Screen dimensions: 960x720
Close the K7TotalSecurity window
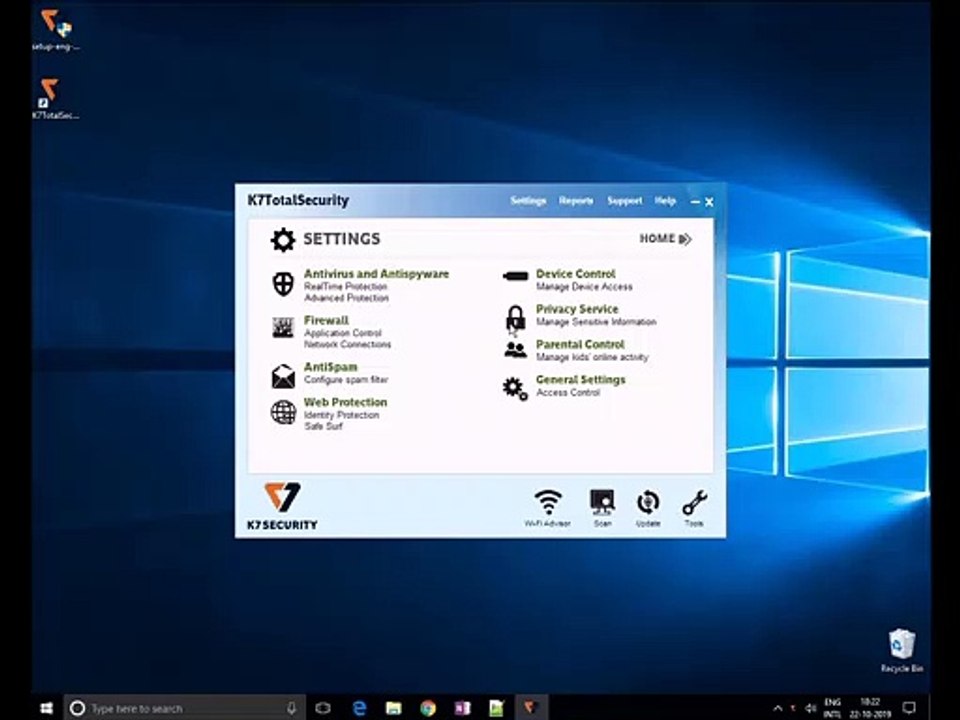tap(709, 201)
